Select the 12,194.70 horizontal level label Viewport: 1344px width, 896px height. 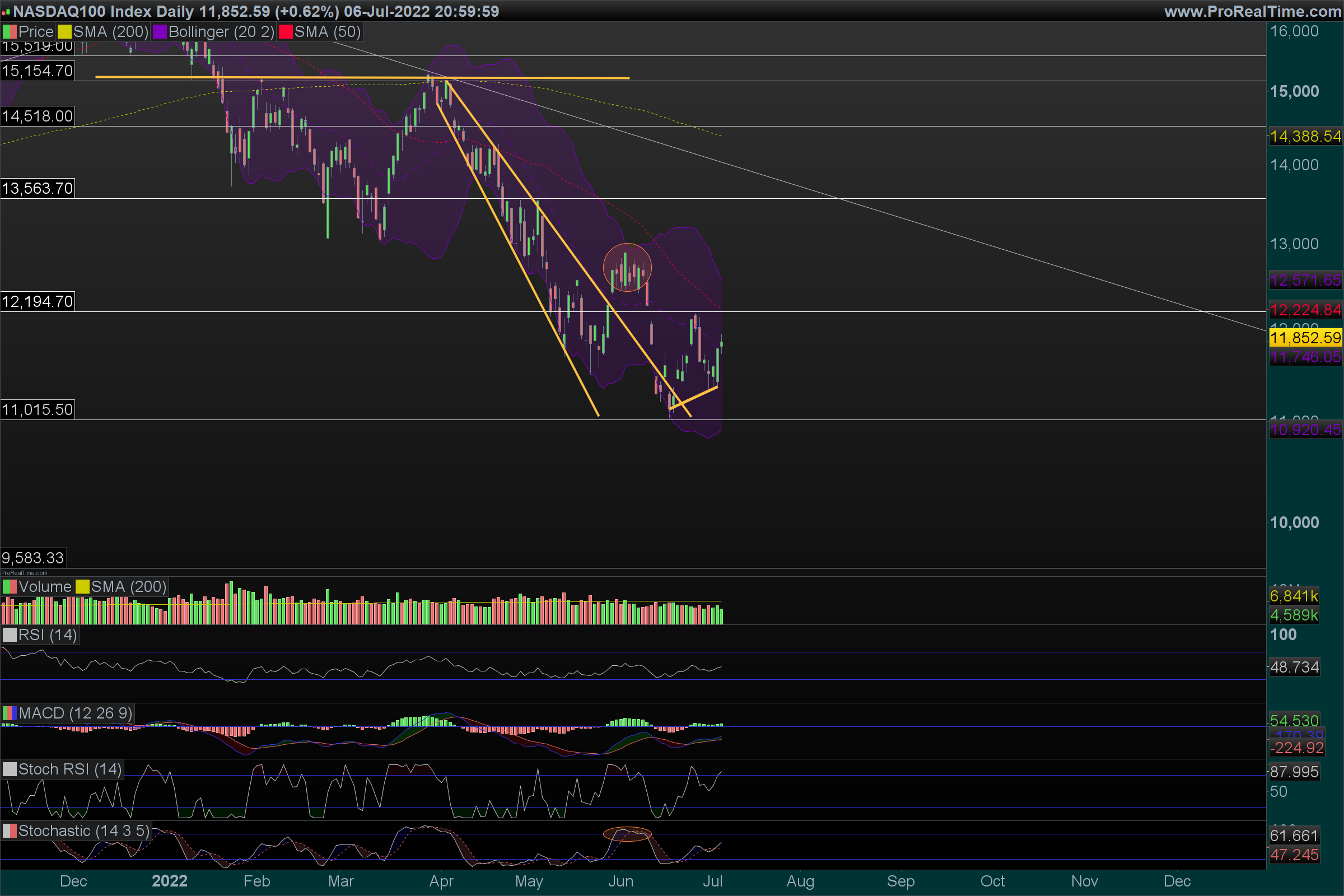pos(37,301)
